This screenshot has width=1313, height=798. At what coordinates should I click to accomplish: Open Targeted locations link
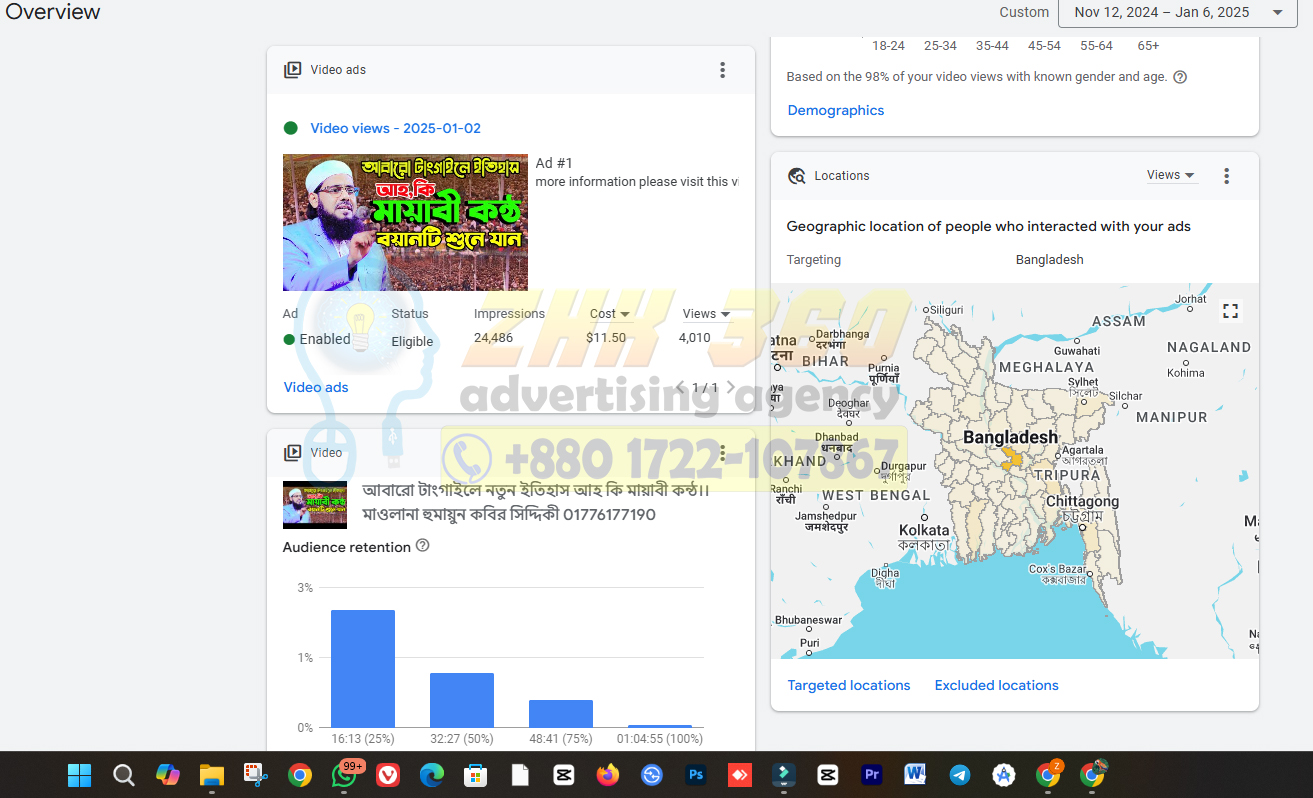[849, 685]
